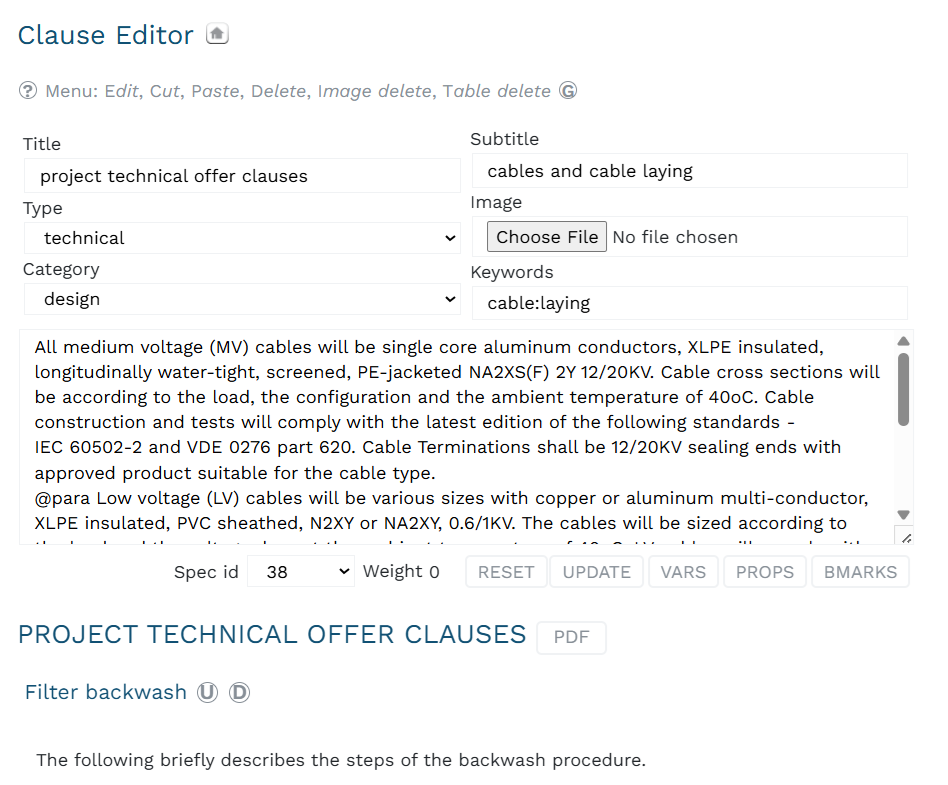
Task: Click the clause text area resize handle
Action: pyautogui.click(x=905, y=536)
